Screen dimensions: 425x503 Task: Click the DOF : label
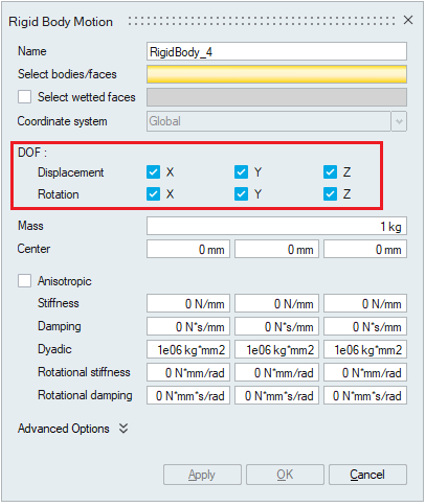tap(32, 153)
